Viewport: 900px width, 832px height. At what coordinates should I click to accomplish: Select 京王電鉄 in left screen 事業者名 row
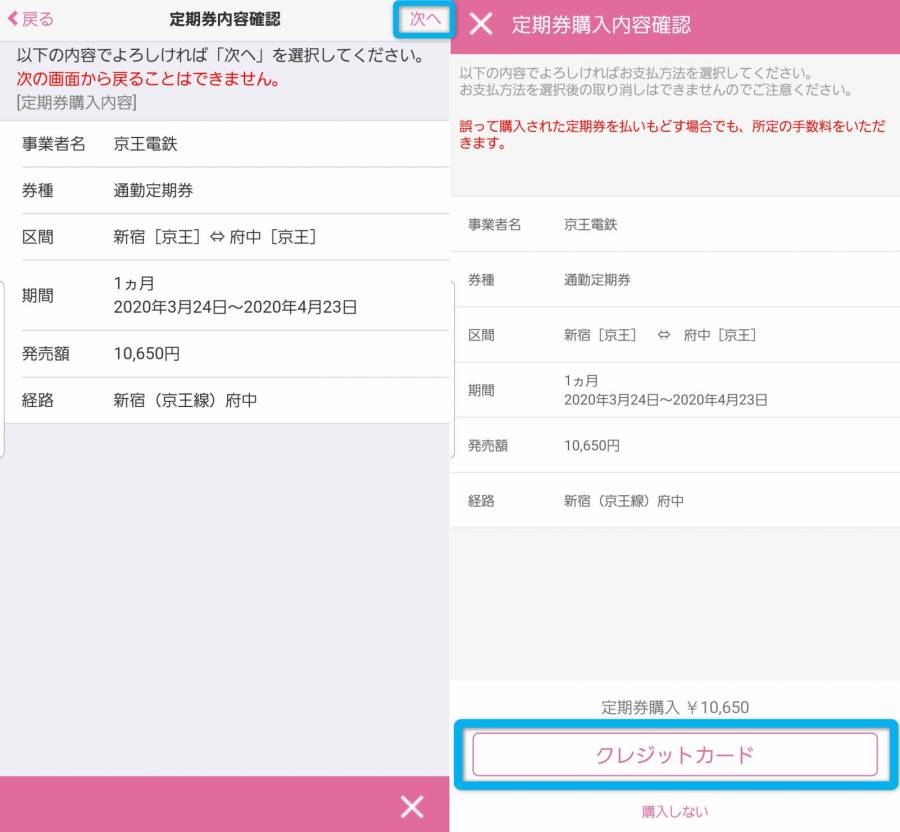145,144
